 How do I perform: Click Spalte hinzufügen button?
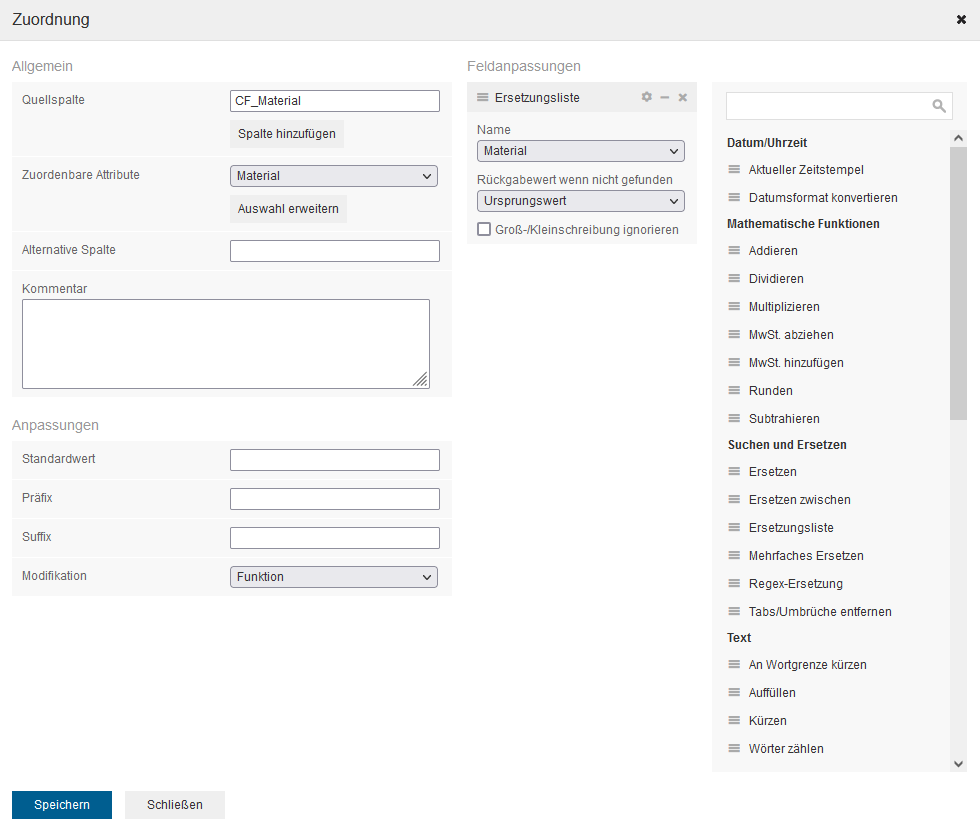coord(287,134)
